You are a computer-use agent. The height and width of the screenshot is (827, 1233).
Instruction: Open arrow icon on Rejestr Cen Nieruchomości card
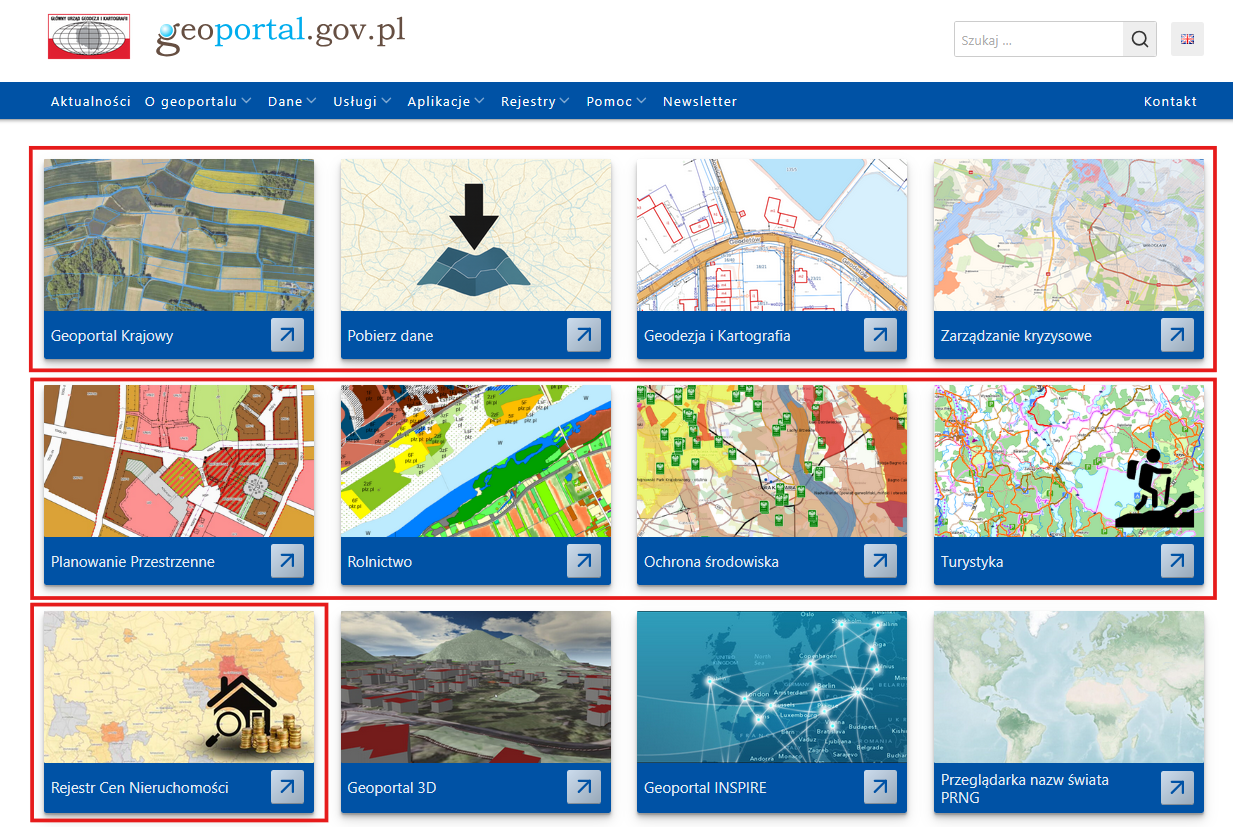click(287, 787)
